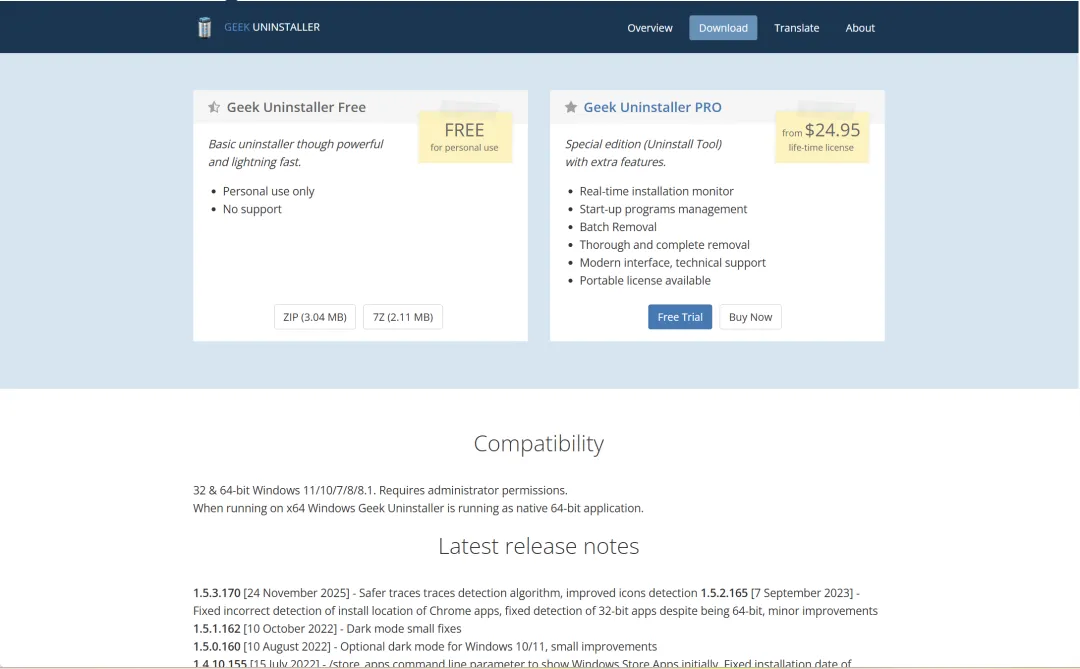The height and width of the screenshot is (669, 1080).
Task: Click the star icon beside Geek Uninstaller PRO
Action: pyautogui.click(x=571, y=107)
